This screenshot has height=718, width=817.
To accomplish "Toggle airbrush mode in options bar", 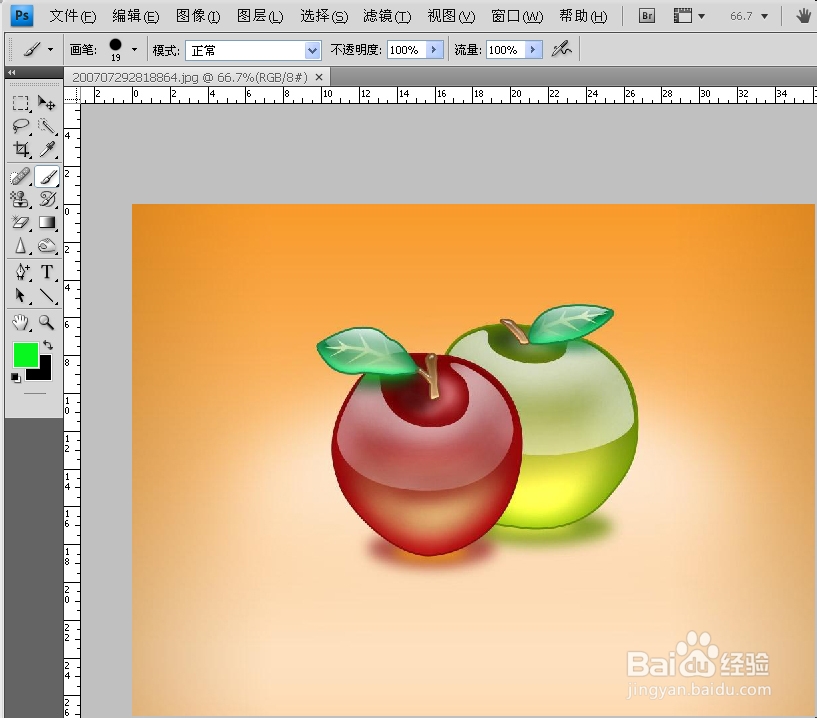I will click(x=562, y=49).
